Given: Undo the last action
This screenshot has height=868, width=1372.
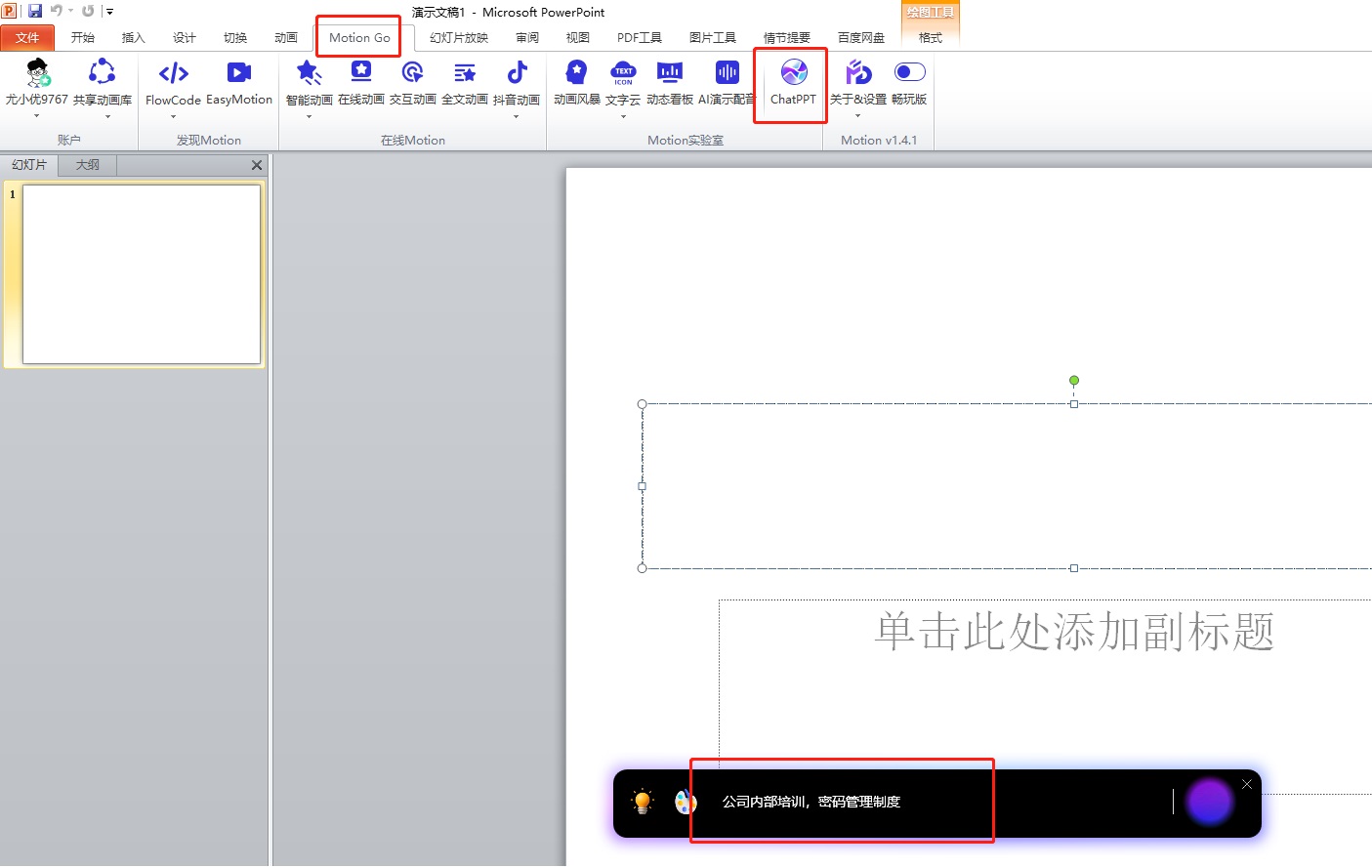Looking at the screenshot, I should pos(56,11).
